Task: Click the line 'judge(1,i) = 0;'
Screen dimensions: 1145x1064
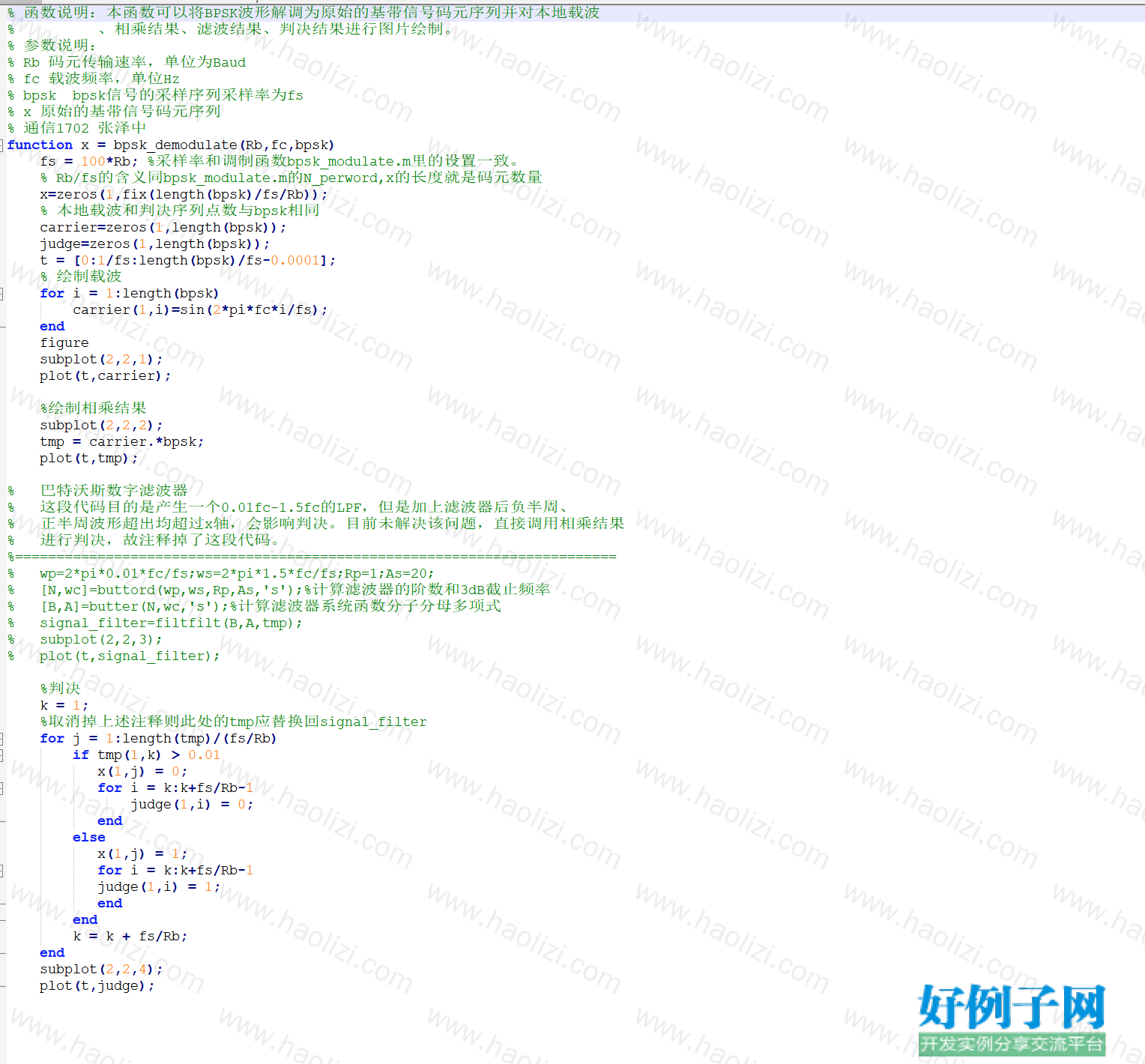Action: coord(192,804)
